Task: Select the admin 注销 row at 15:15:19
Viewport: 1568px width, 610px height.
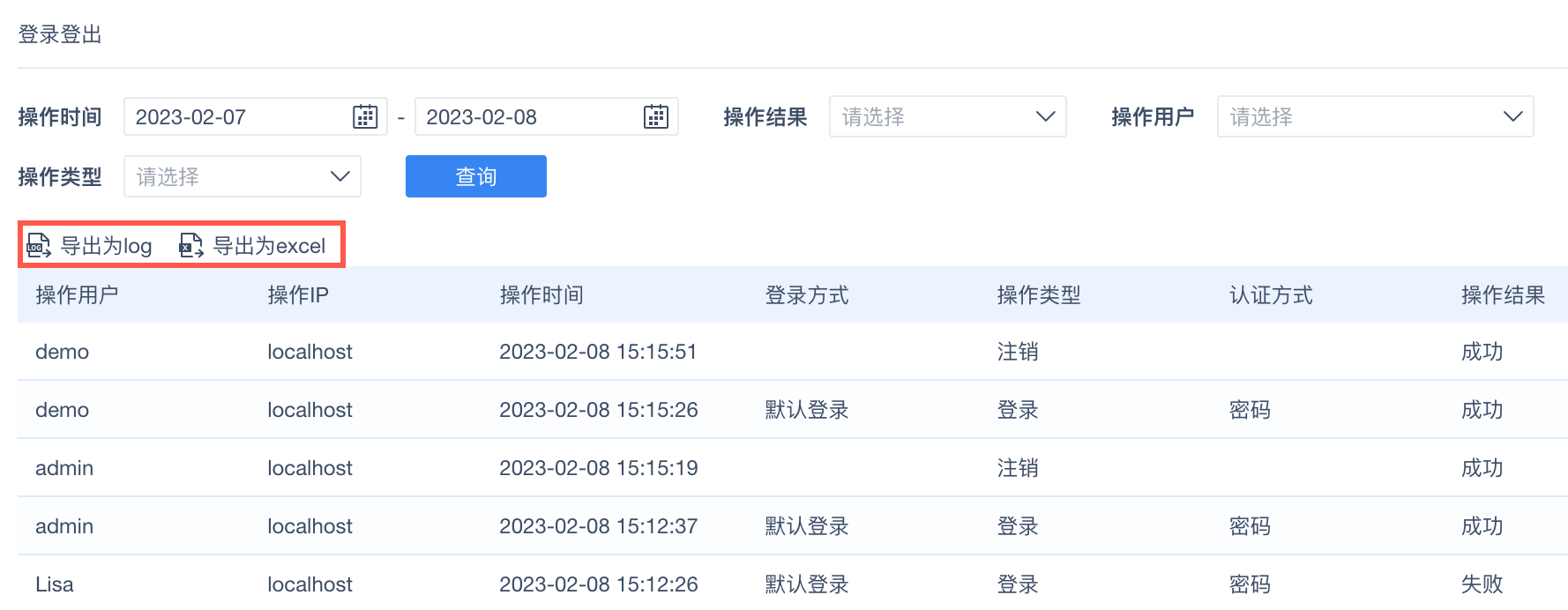Action: 598,468
